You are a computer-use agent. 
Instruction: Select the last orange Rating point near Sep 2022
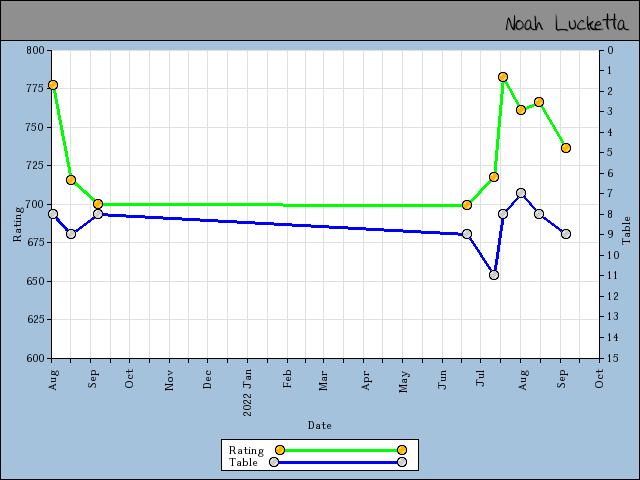[x=566, y=148]
